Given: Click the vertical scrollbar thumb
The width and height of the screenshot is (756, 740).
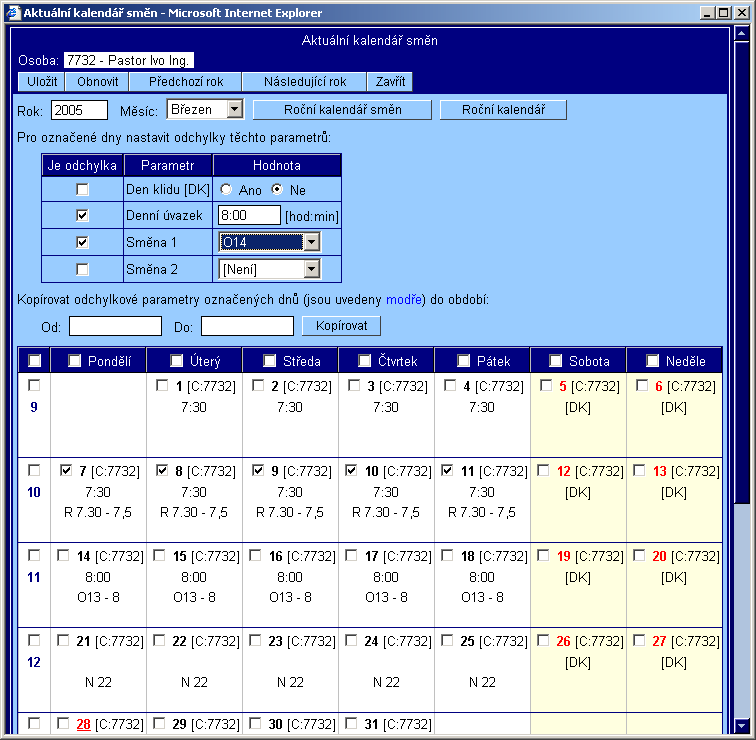Looking at the screenshot, I should pyautogui.click(x=741, y=273).
